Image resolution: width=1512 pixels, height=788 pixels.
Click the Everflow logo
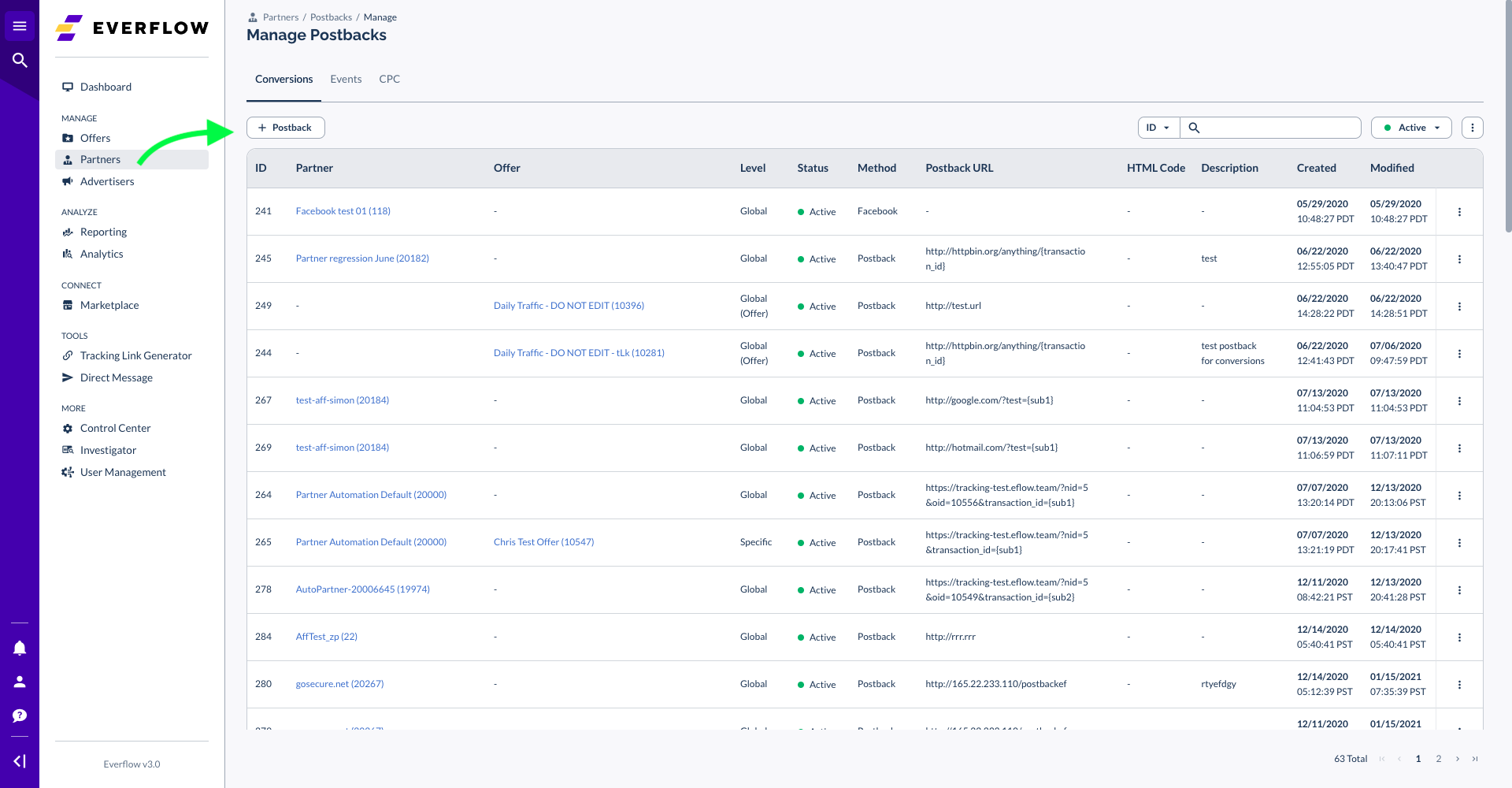pyautogui.click(x=132, y=28)
